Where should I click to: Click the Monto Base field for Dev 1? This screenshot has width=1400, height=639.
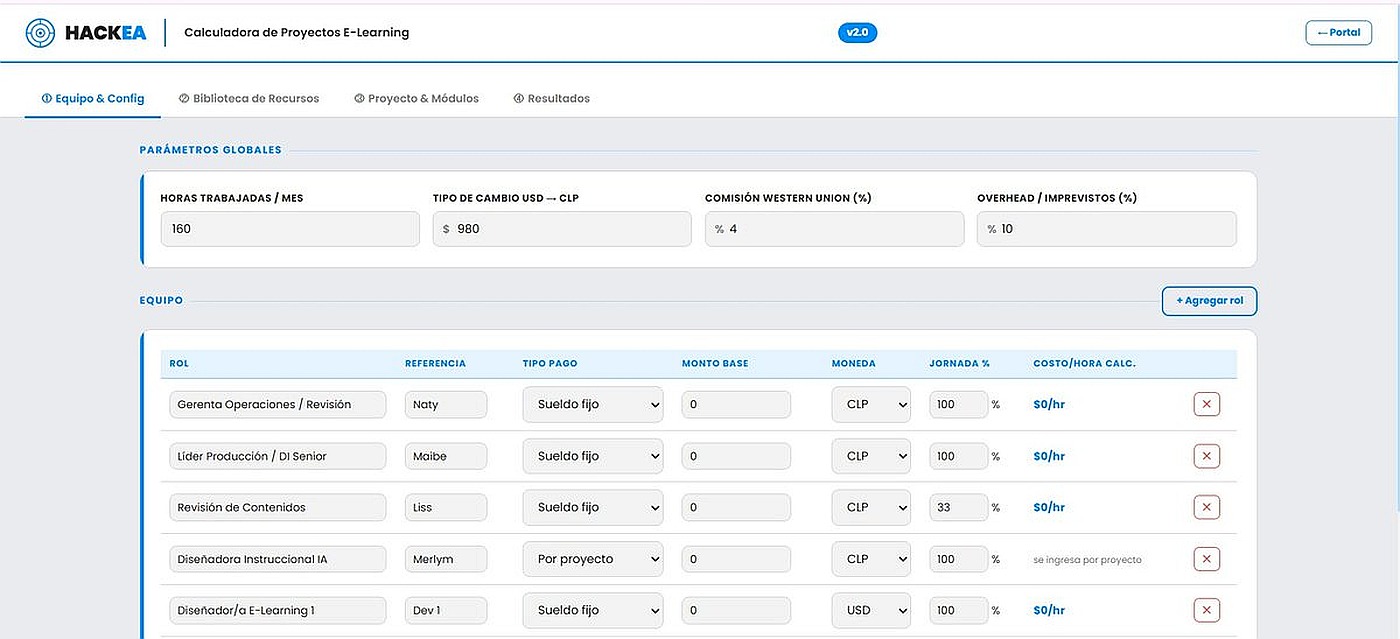tap(736, 610)
